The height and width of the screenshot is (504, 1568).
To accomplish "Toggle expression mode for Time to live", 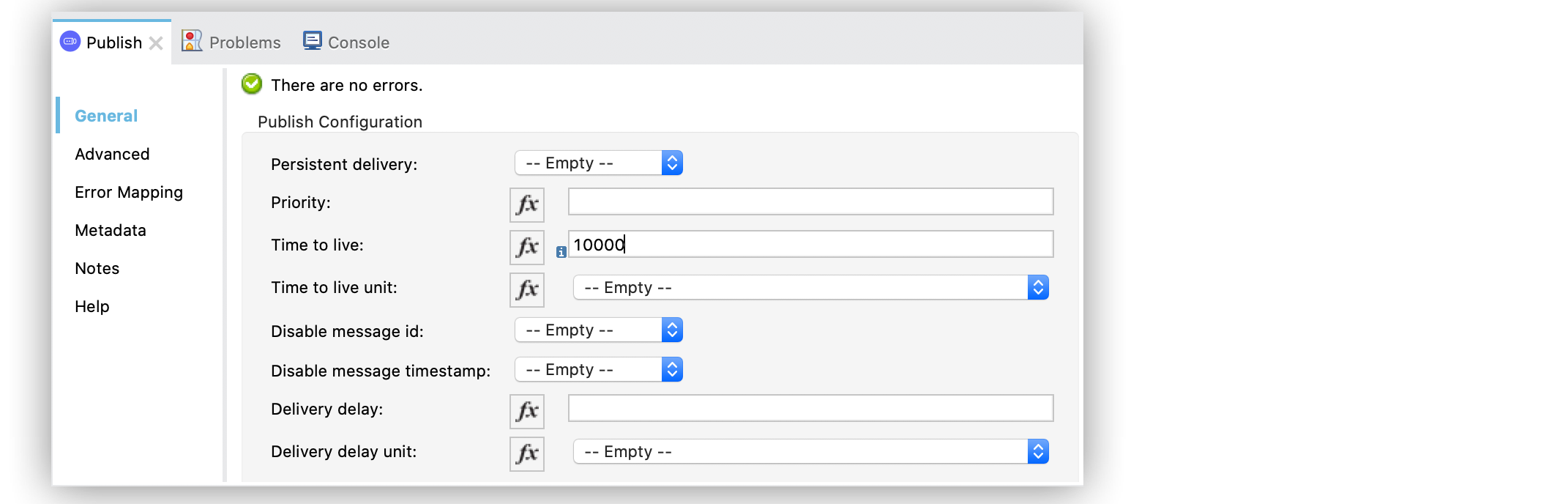I will [x=526, y=247].
